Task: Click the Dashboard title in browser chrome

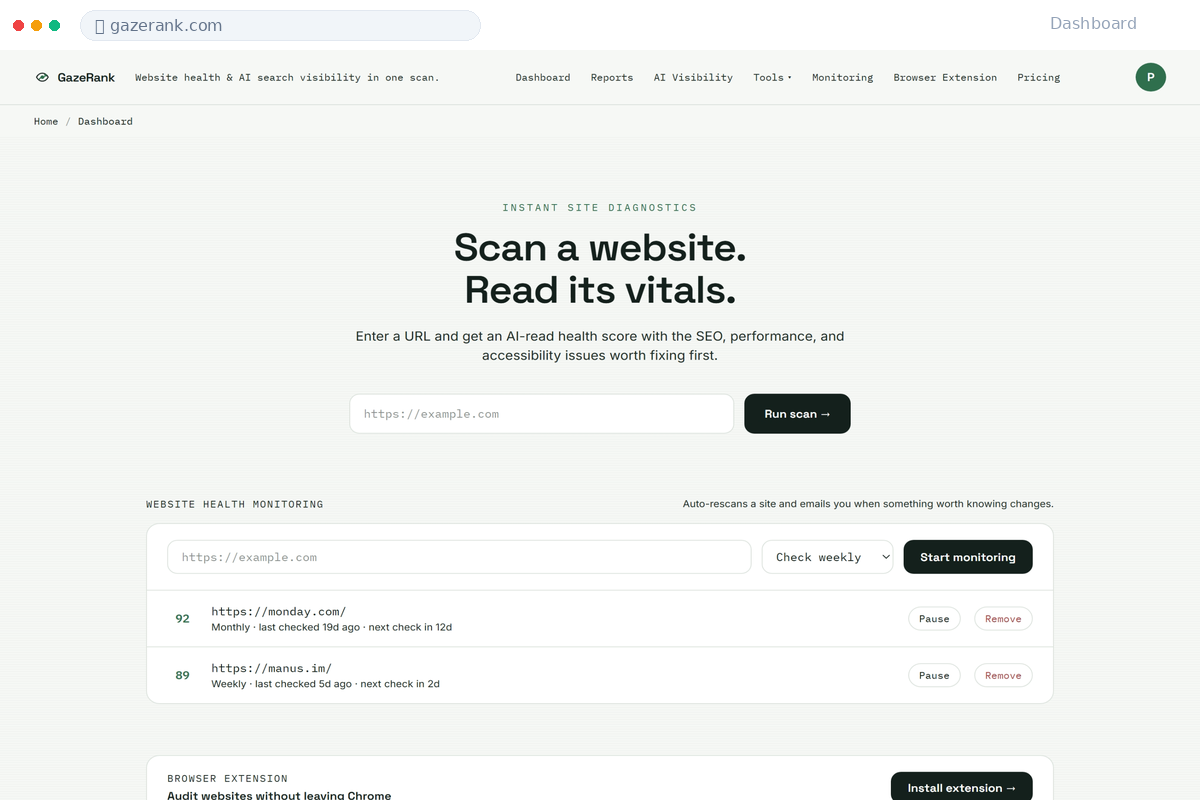Action: pyautogui.click(x=1093, y=24)
